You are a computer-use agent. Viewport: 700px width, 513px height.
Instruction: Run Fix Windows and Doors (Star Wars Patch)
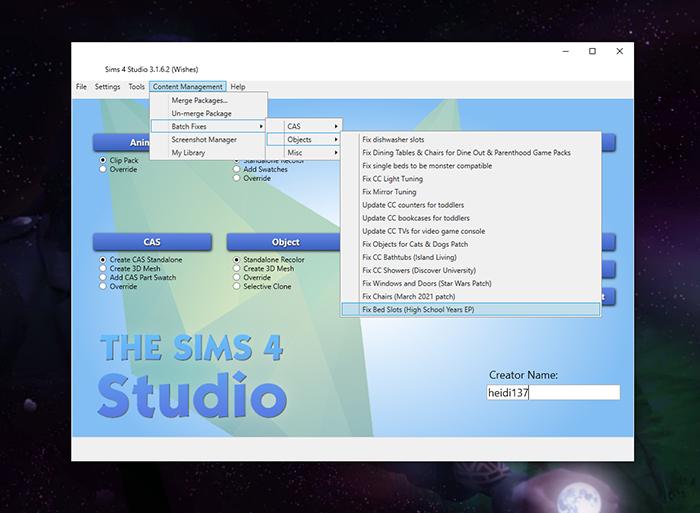point(471,283)
